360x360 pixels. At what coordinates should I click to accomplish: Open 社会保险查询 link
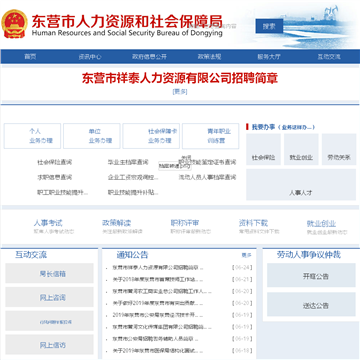pyautogui.click(x=54, y=162)
